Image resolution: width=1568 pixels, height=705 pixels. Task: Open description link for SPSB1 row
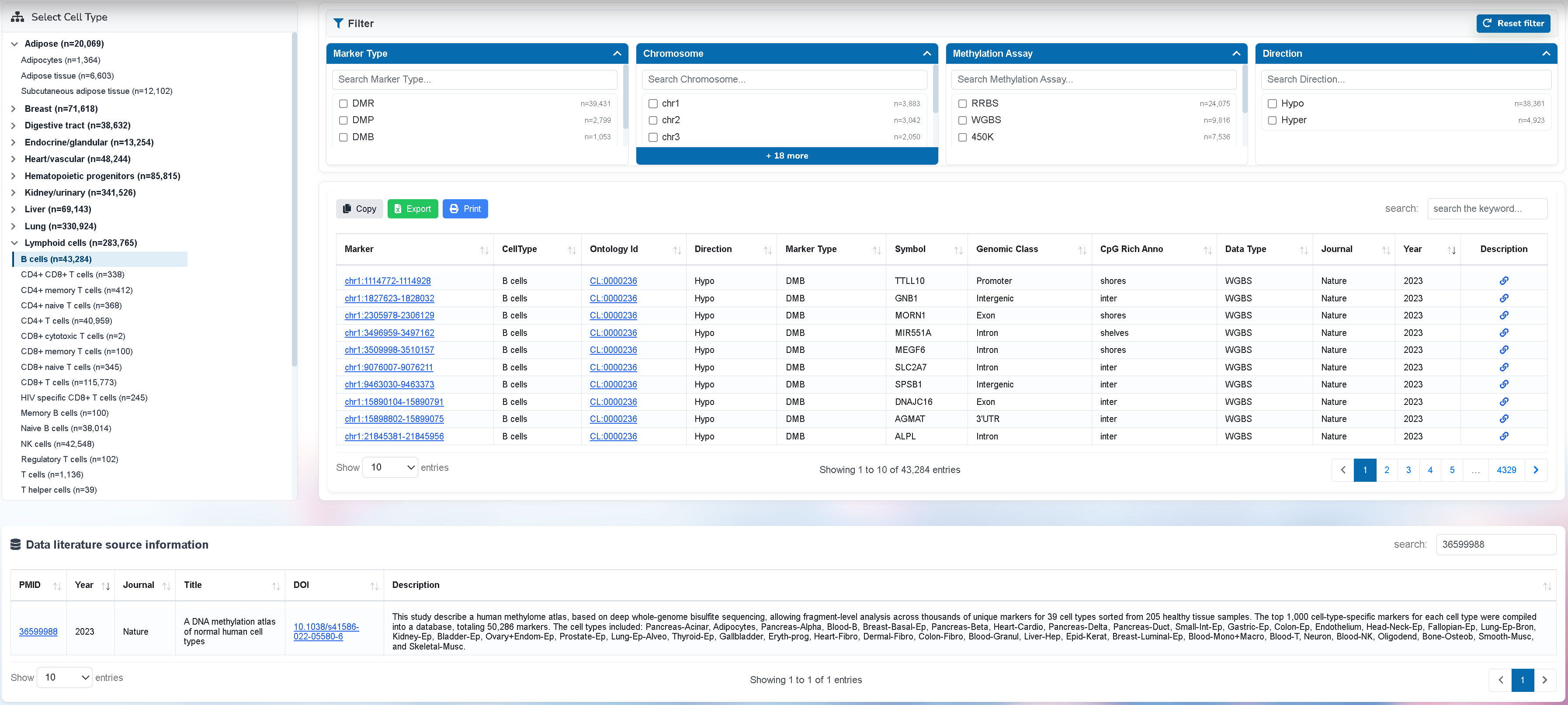coord(1503,384)
